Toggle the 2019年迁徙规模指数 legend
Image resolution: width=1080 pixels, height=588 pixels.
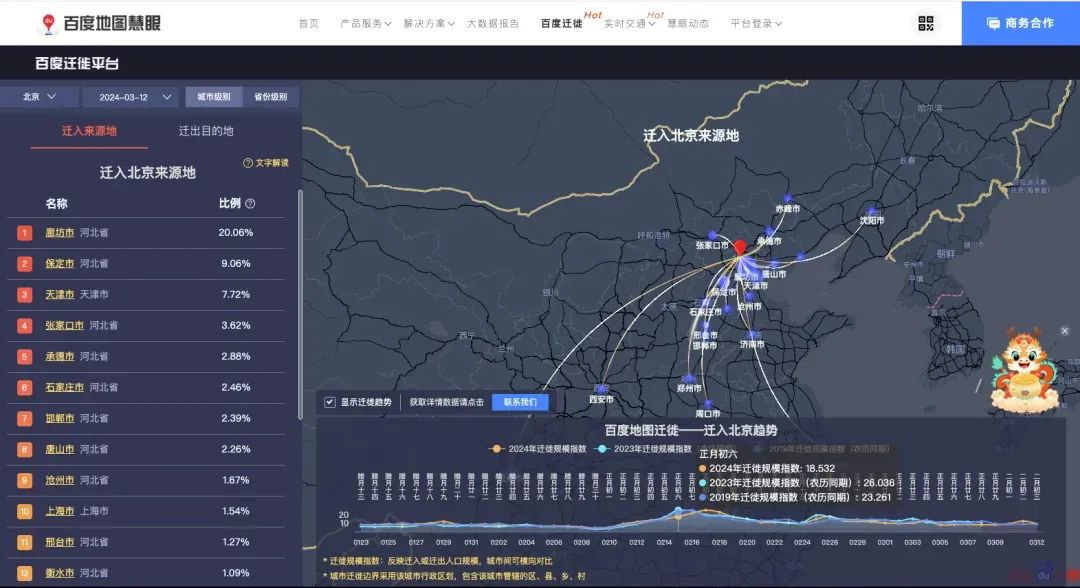tap(820, 449)
